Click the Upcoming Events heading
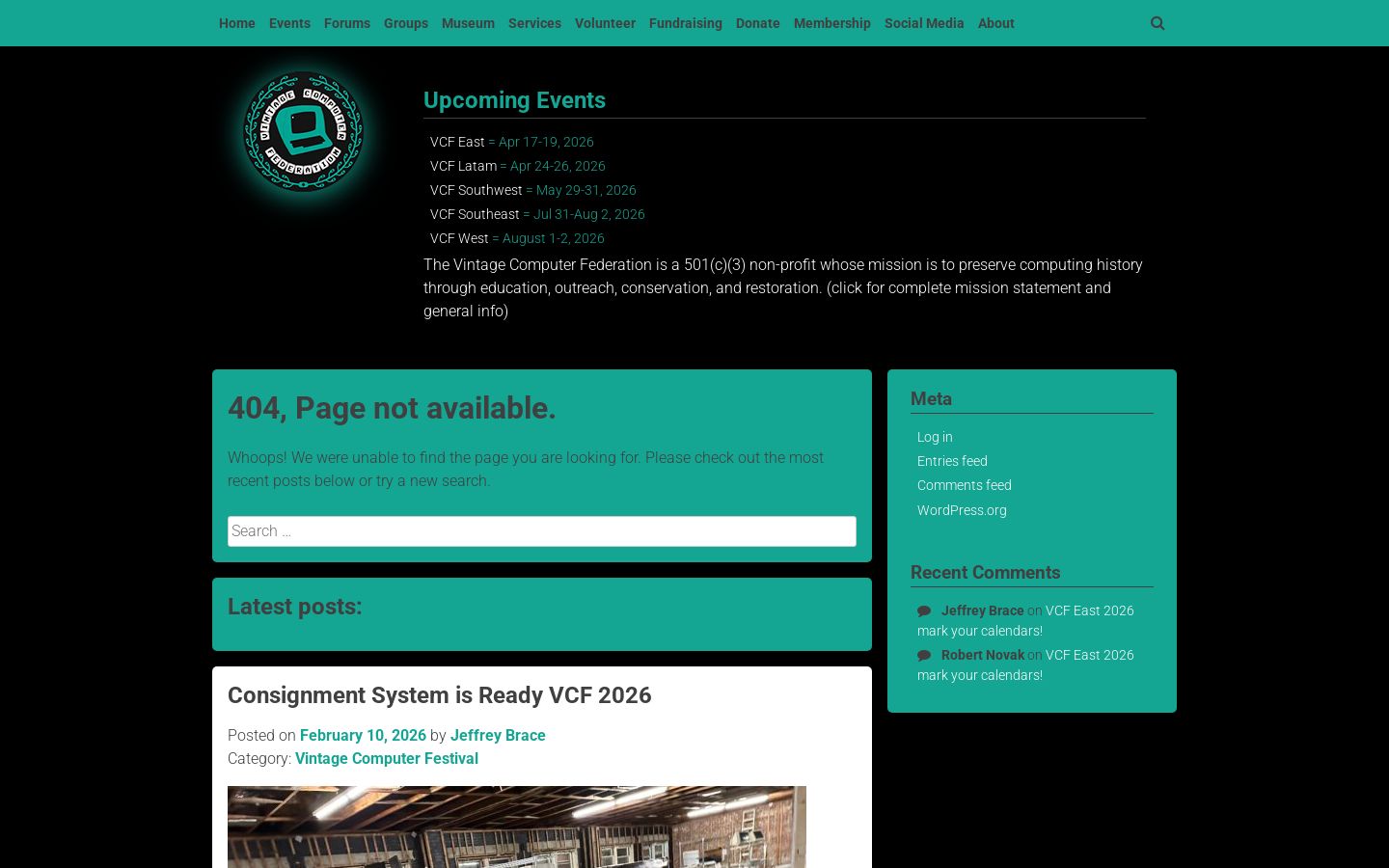The height and width of the screenshot is (868, 1389). click(514, 100)
